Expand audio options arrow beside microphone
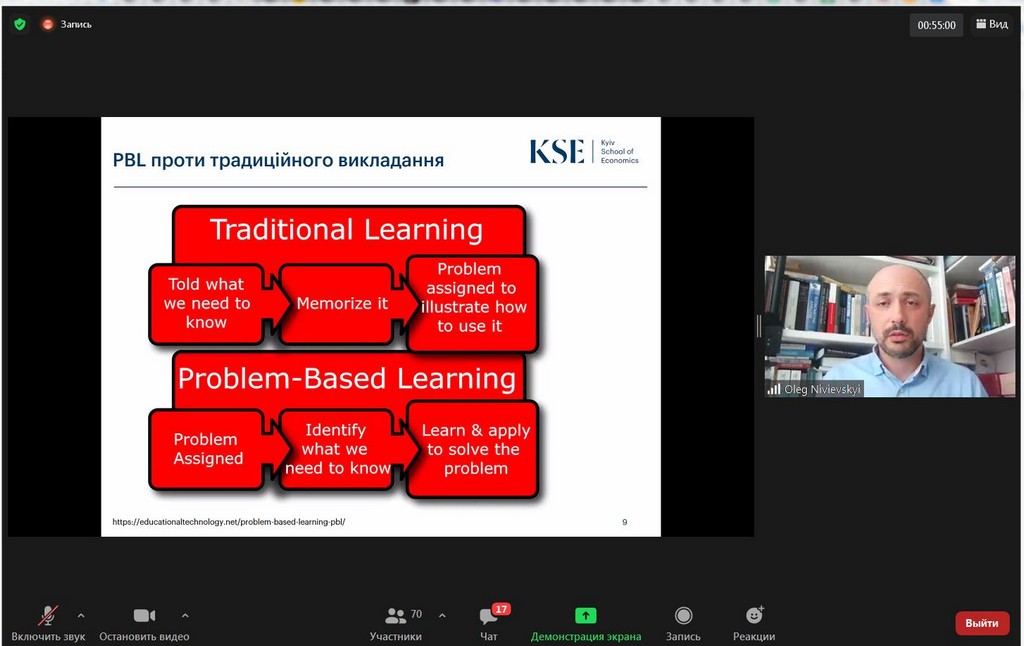This screenshot has height=646, width=1024. (x=81, y=616)
